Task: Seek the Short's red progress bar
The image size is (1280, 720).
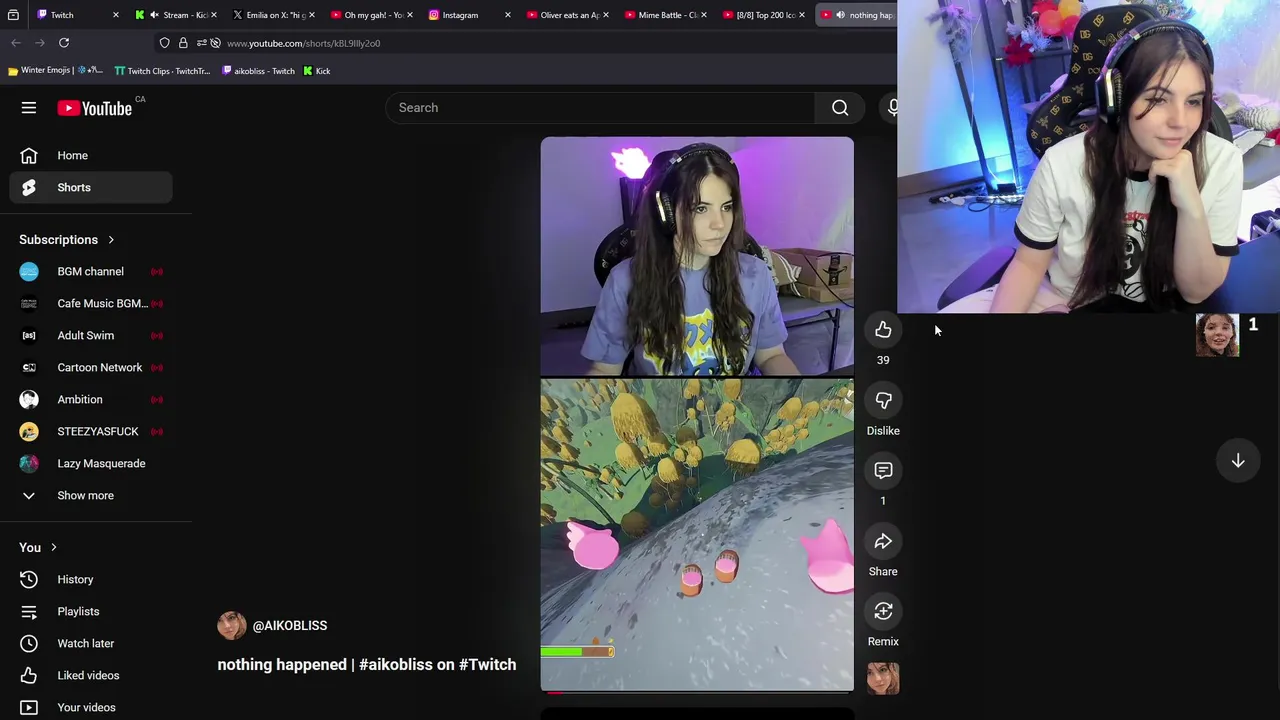Action: (x=697, y=691)
